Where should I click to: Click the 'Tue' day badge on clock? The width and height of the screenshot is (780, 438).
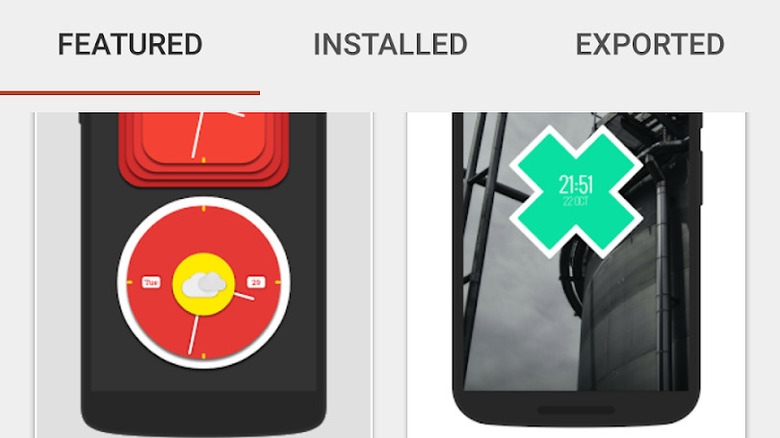click(151, 282)
